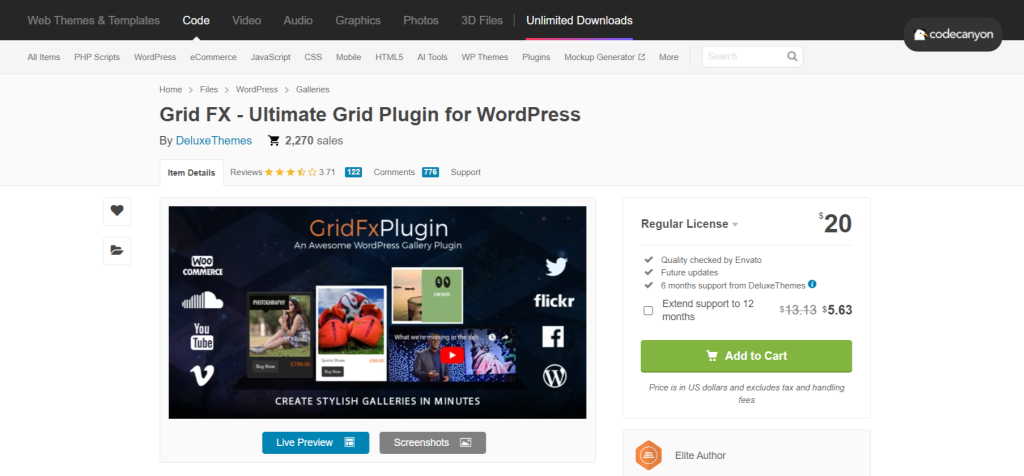
Task: Click the Vimeo icon in preview image
Action: click(x=202, y=375)
